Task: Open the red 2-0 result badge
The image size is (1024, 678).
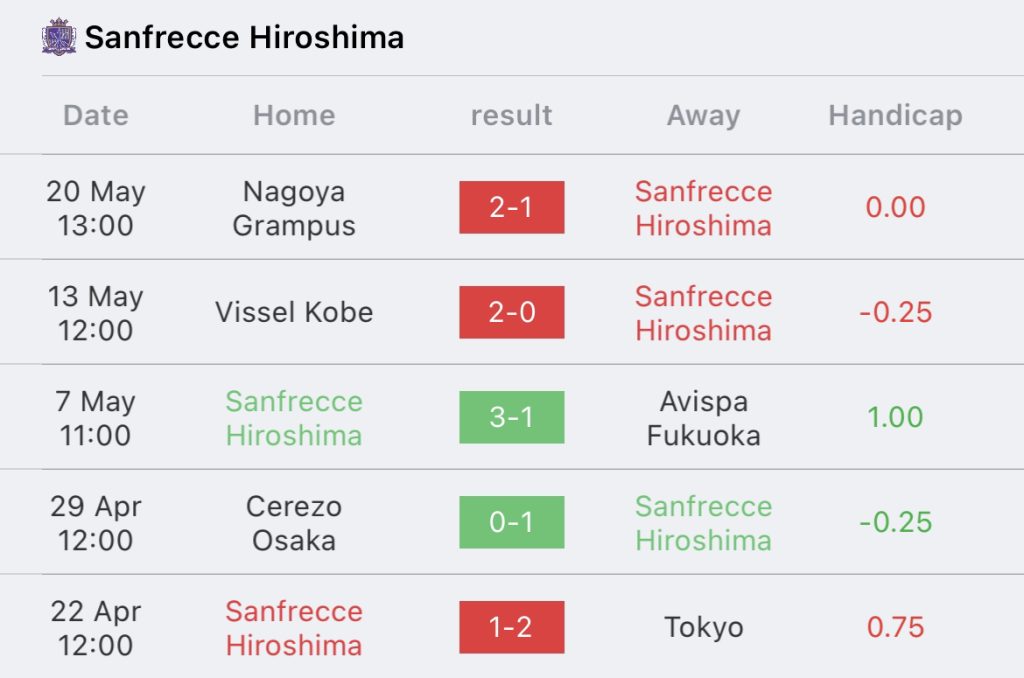Action: (x=512, y=312)
